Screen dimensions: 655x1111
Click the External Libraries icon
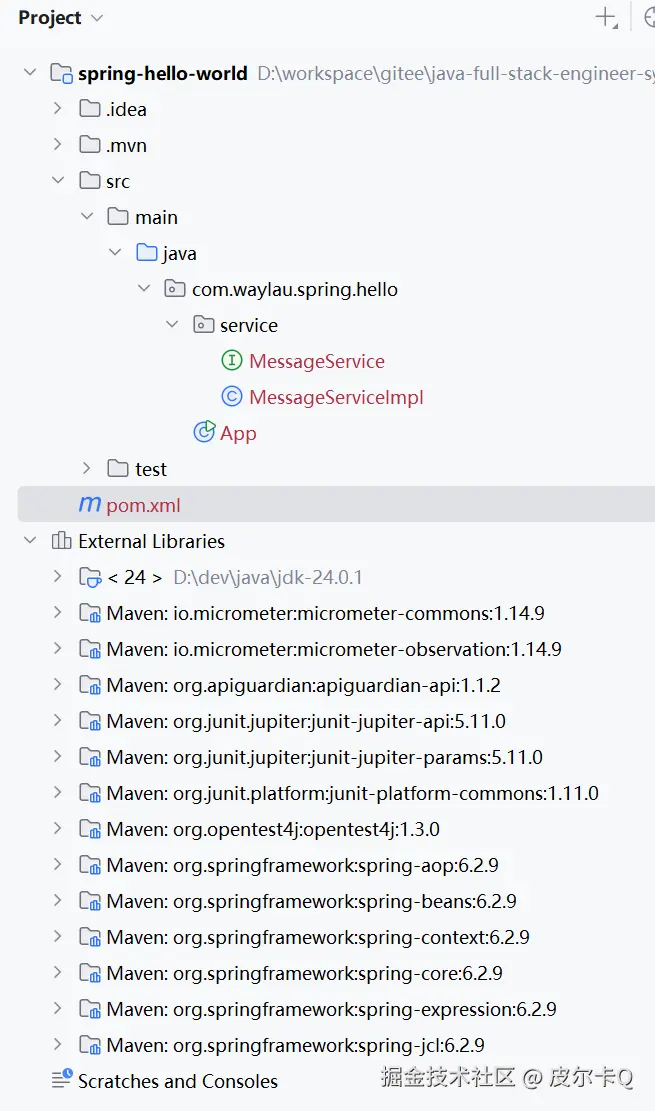[x=62, y=541]
